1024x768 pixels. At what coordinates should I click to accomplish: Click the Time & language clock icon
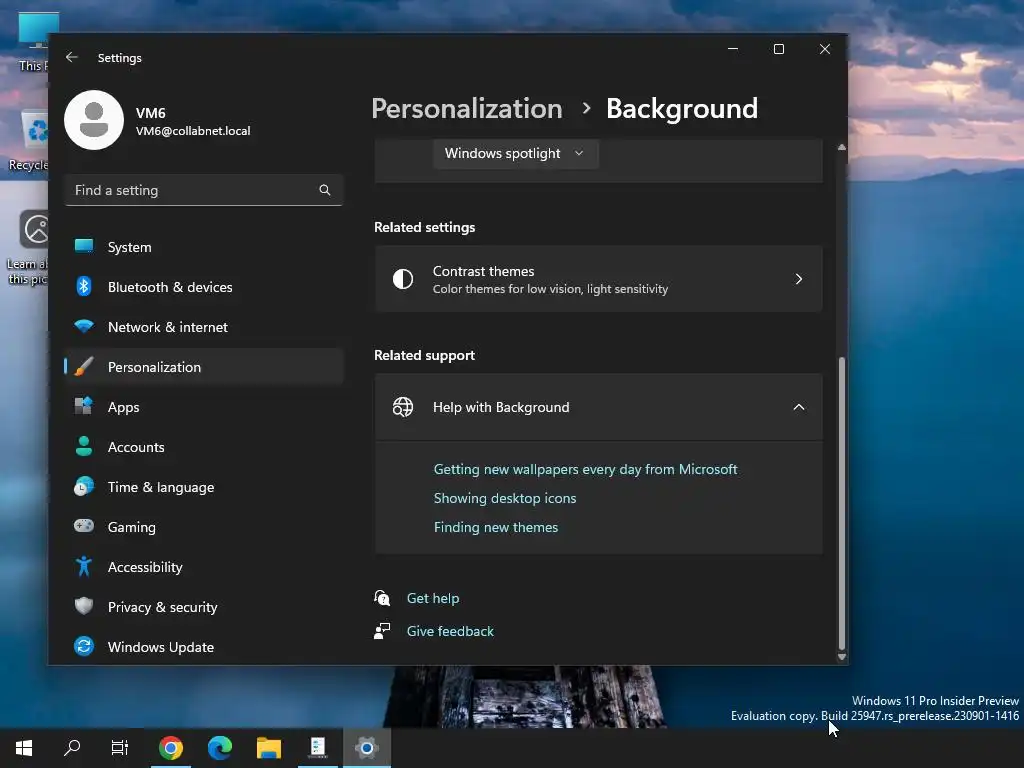[x=84, y=487]
